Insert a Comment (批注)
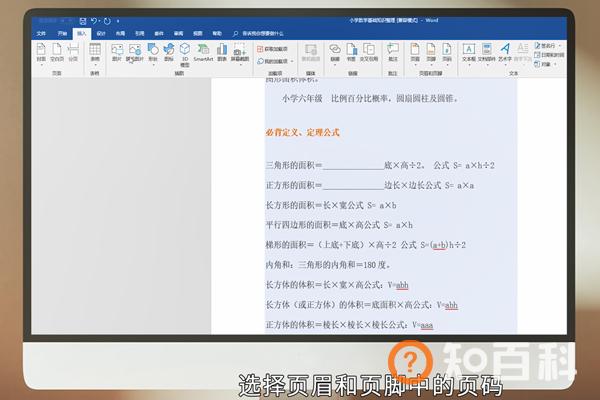The height and width of the screenshot is (400, 600). [393, 53]
